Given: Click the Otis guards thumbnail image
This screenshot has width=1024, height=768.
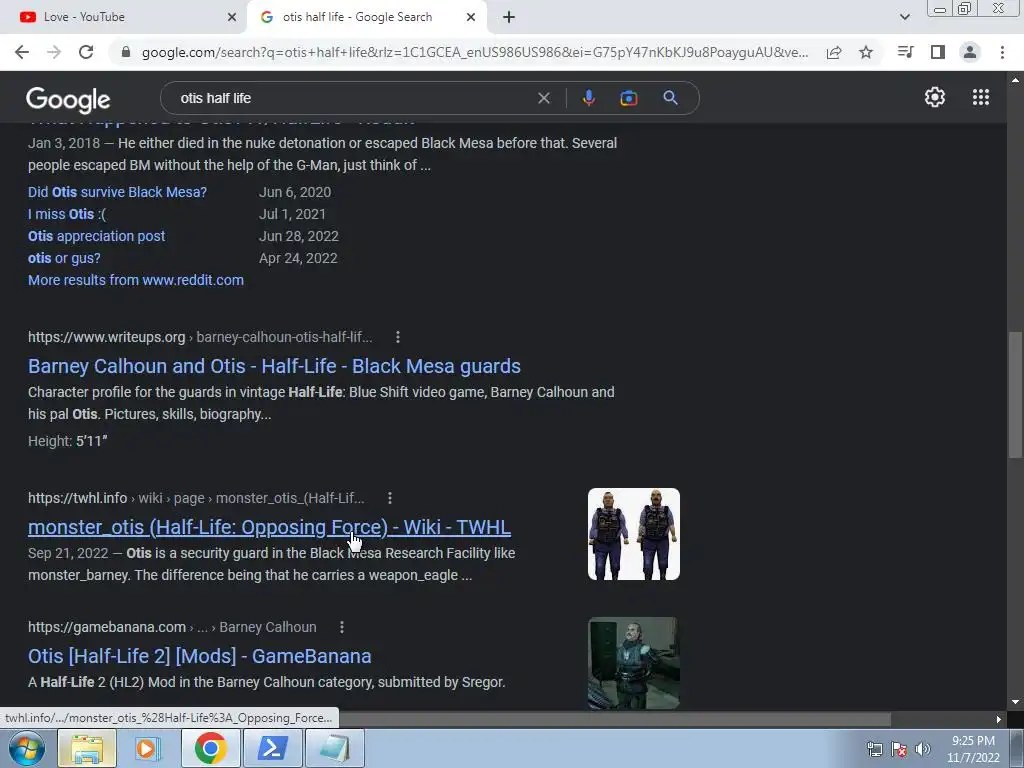Looking at the screenshot, I should [633, 534].
